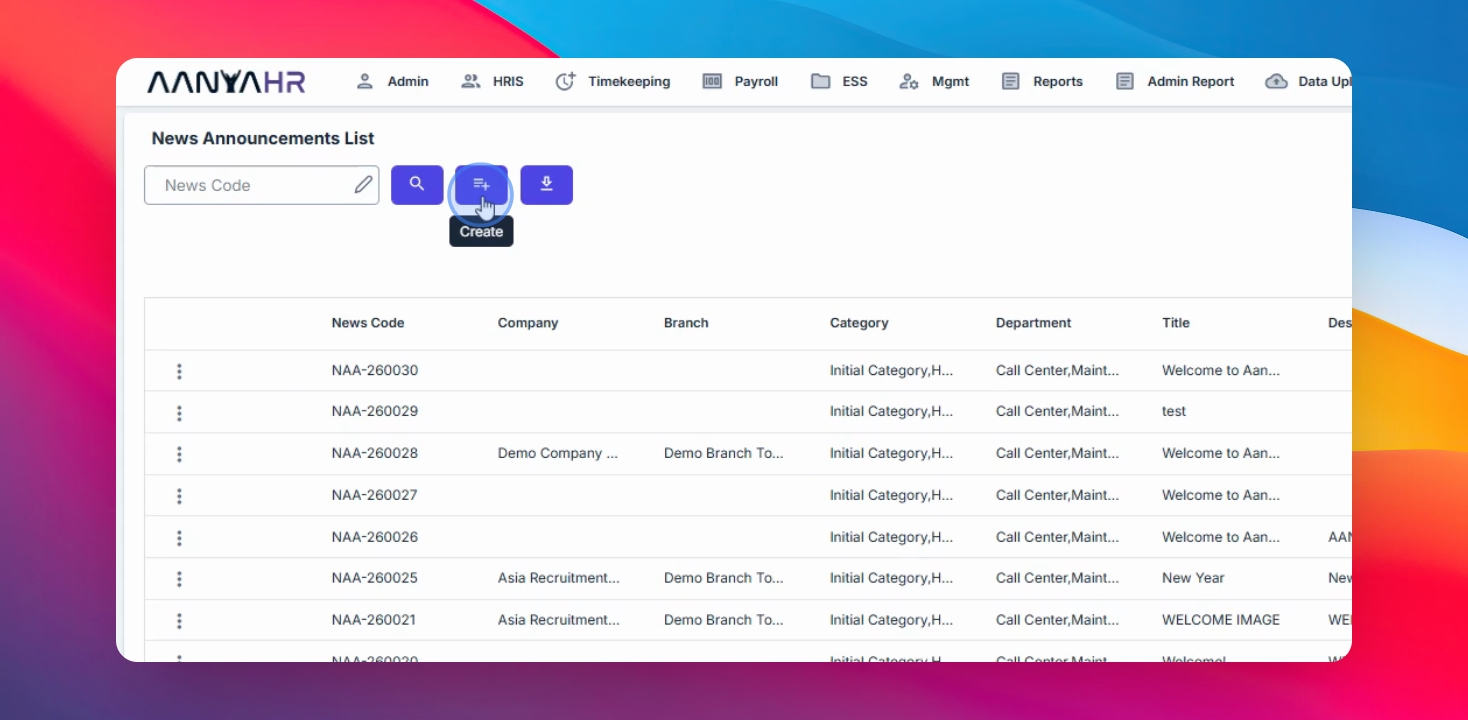Click Asia Recruitment cell in NAA-260025 row
Viewport: 1468px width, 720px height.
[x=559, y=578]
